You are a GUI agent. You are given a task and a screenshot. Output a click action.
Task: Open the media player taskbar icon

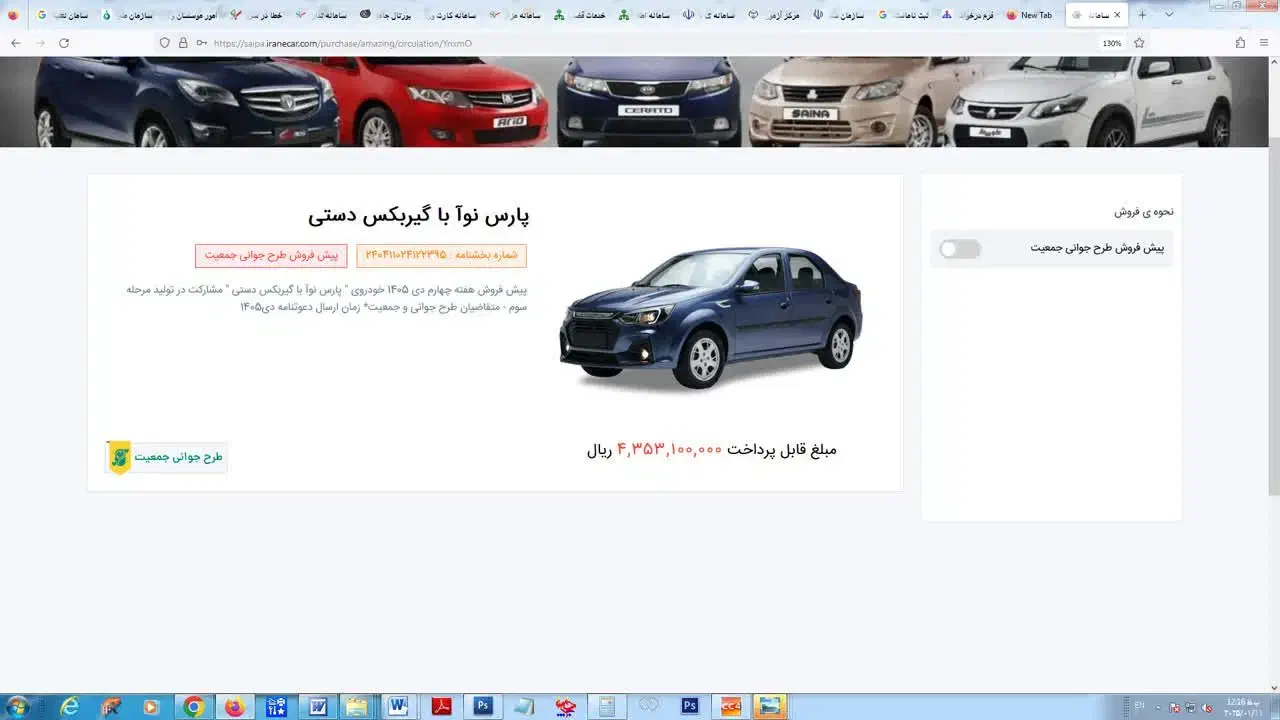[x=151, y=707]
